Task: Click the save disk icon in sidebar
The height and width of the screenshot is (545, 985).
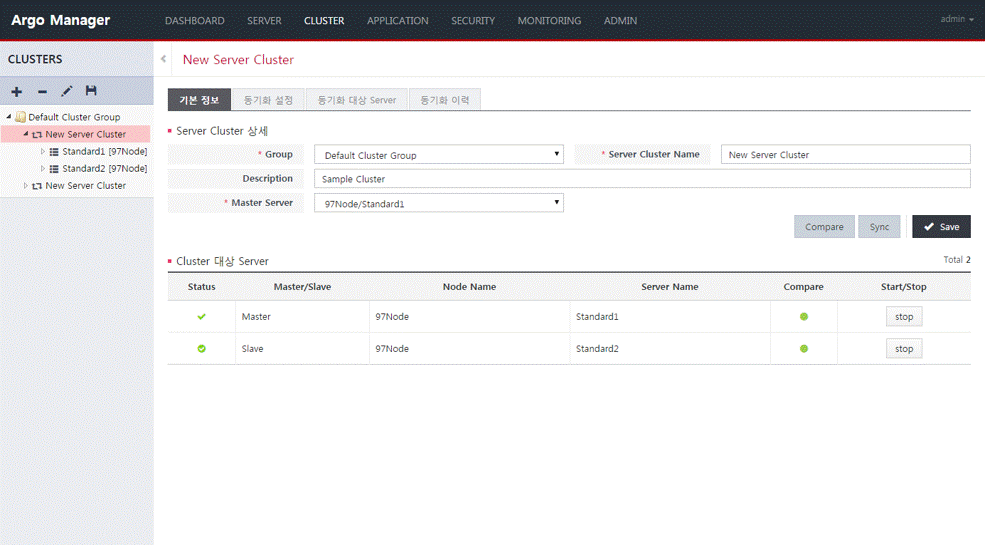Action: pyautogui.click(x=91, y=91)
